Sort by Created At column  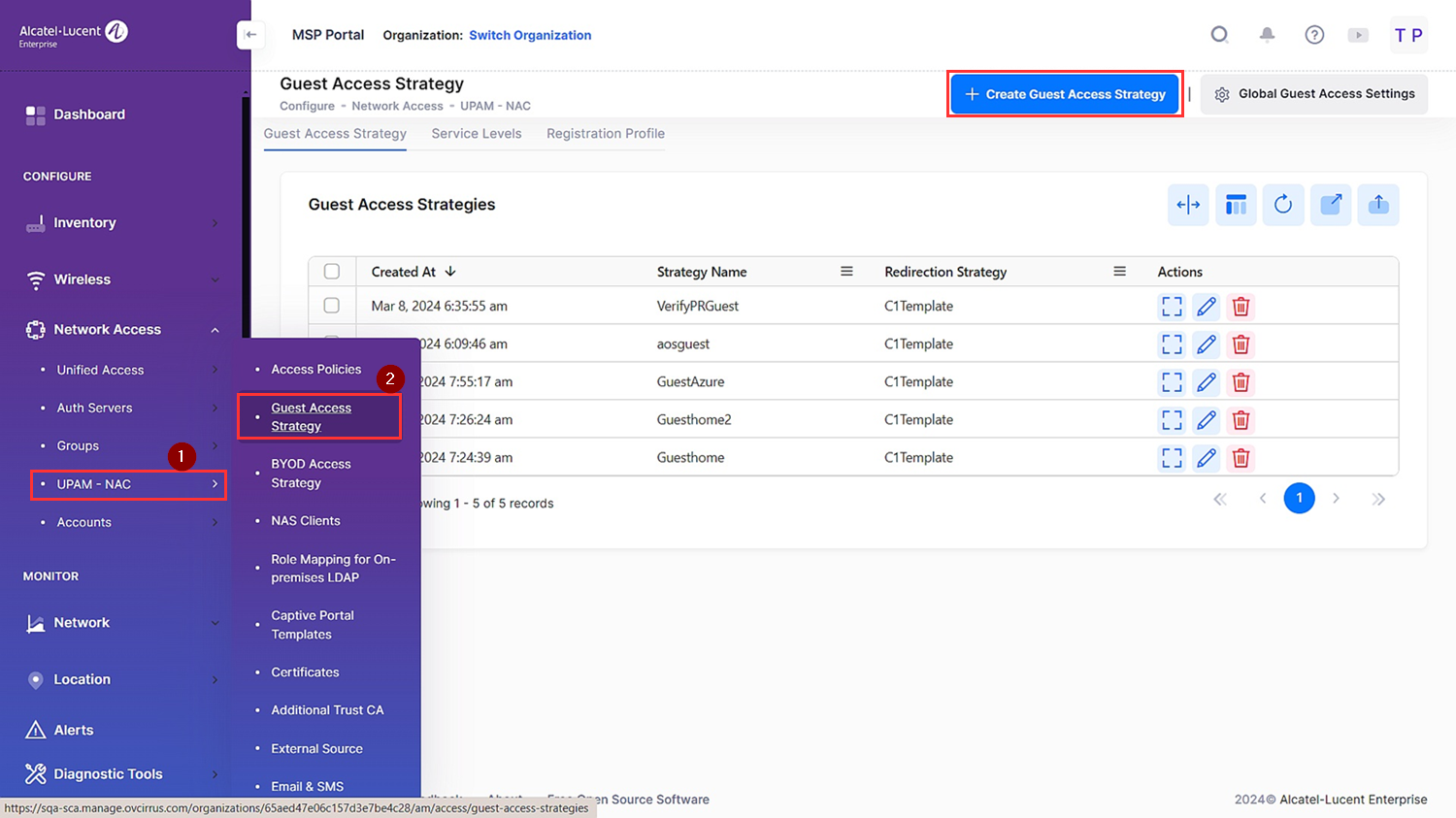point(414,272)
